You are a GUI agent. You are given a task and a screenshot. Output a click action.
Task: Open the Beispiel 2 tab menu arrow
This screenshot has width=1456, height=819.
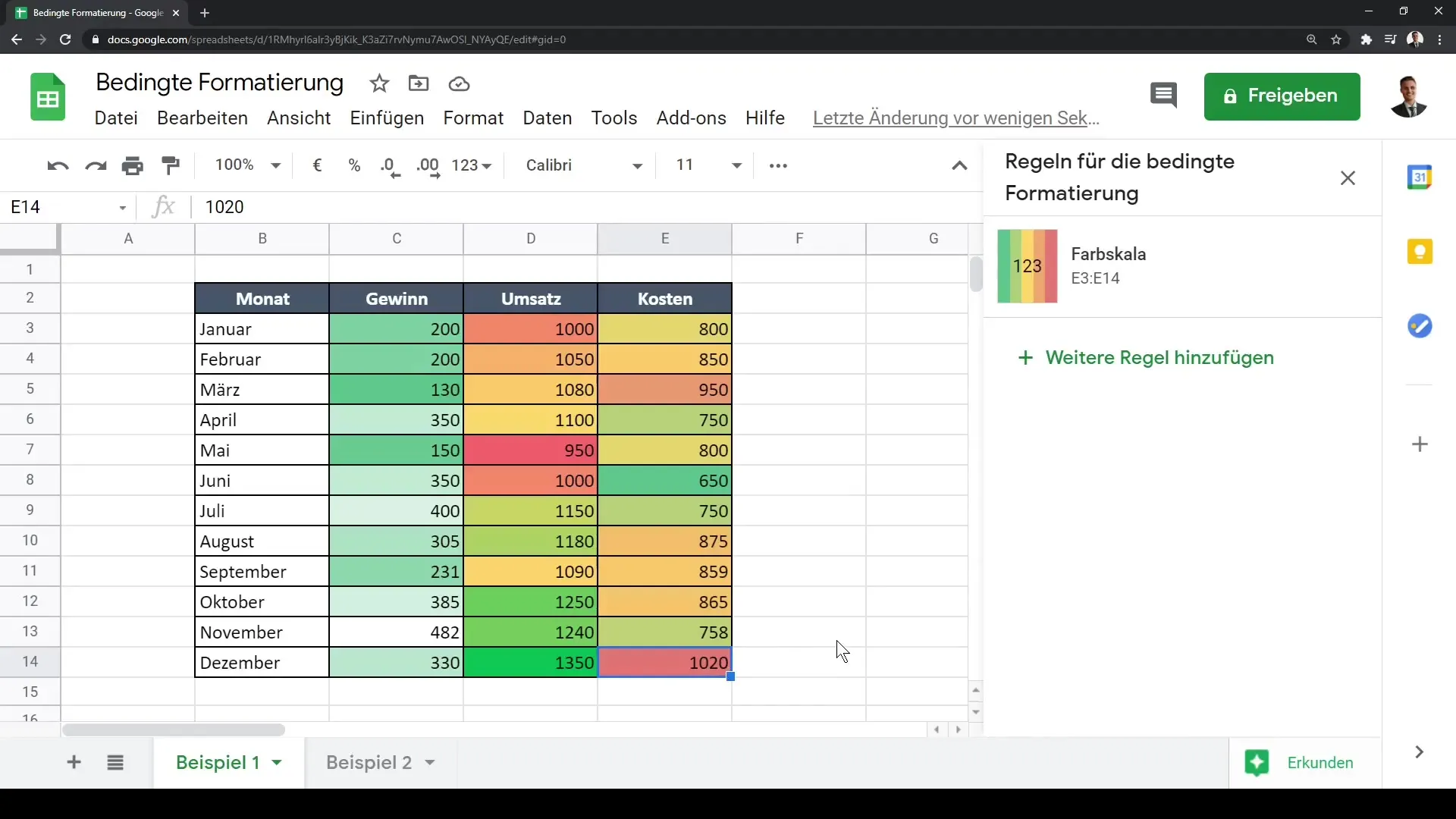point(430,763)
